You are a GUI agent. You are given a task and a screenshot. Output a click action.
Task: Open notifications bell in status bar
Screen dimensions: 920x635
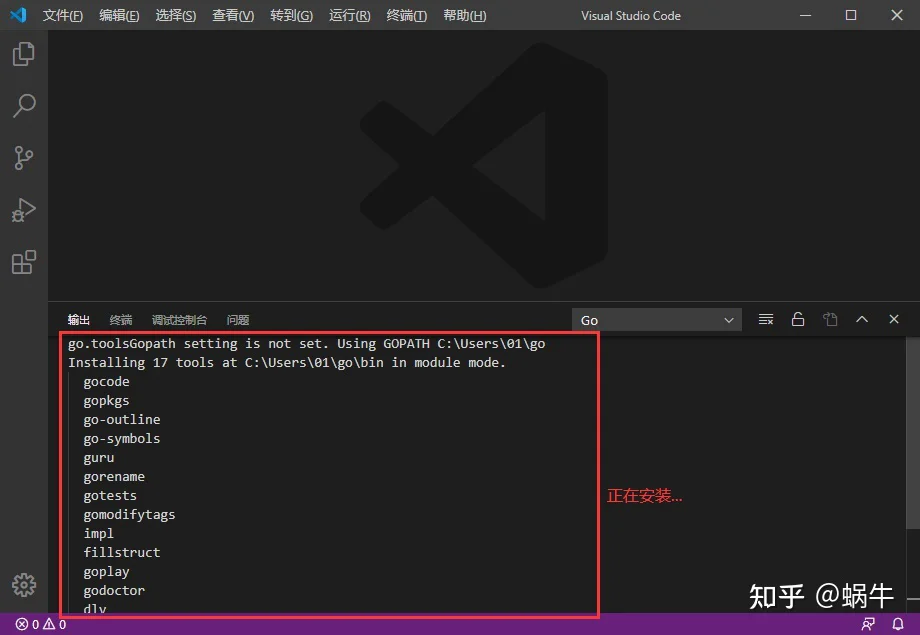pyautogui.click(x=898, y=624)
